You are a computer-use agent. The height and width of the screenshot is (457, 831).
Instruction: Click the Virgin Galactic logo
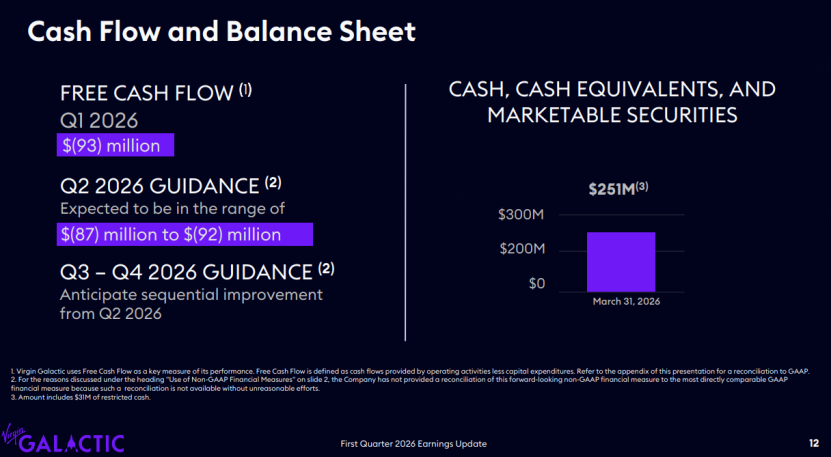63,438
